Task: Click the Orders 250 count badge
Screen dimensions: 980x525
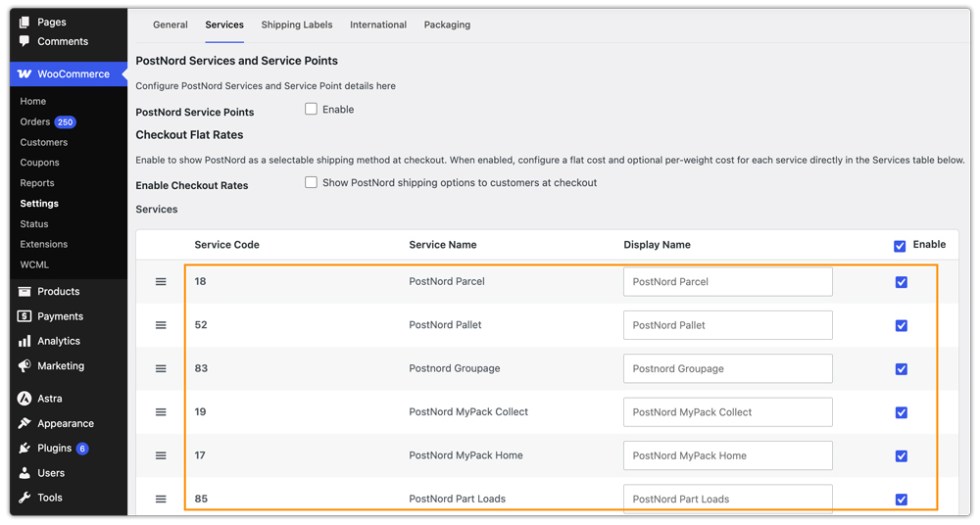Action: coord(65,122)
